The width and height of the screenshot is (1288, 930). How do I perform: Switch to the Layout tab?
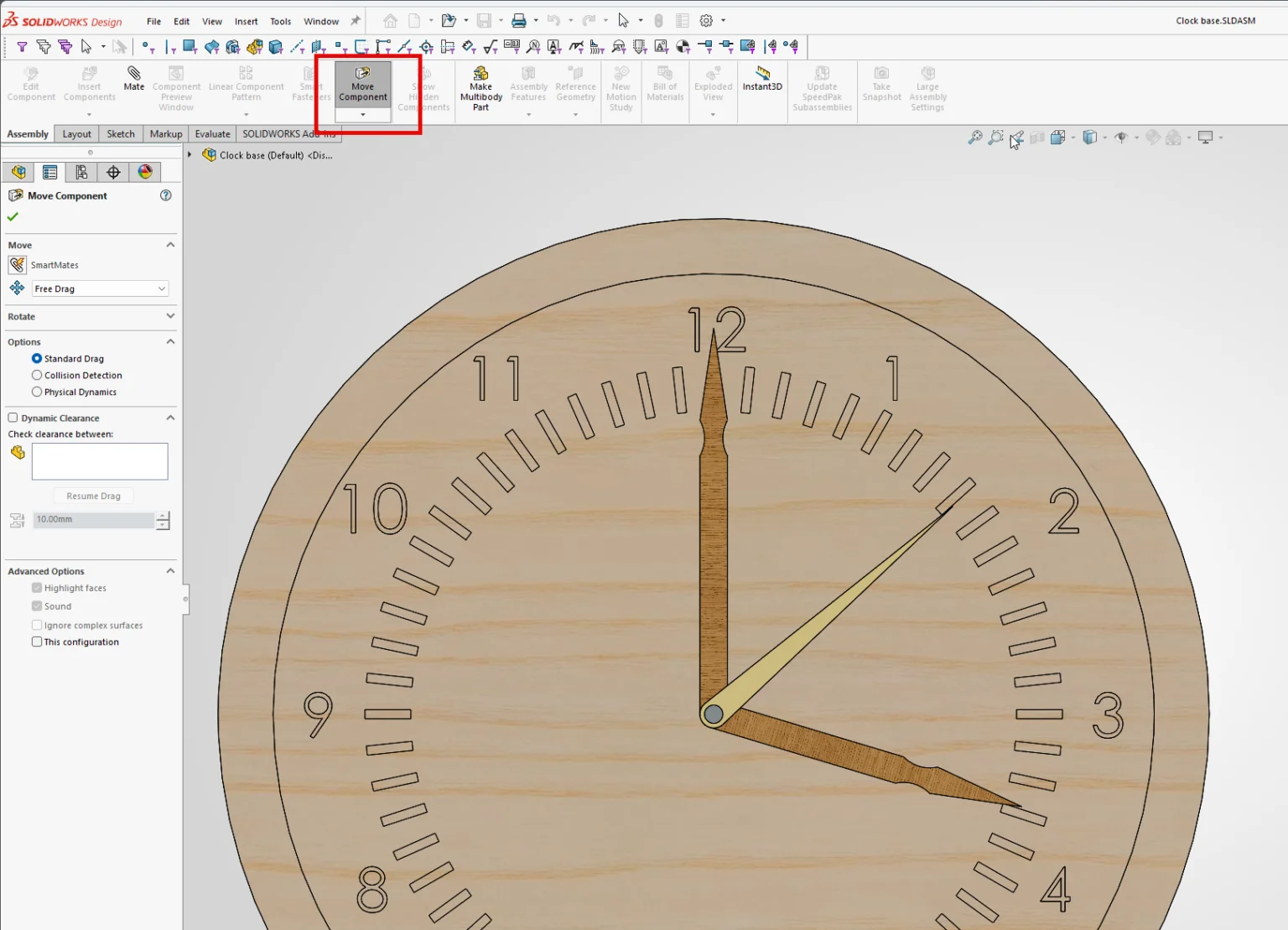pyautogui.click(x=76, y=134)
